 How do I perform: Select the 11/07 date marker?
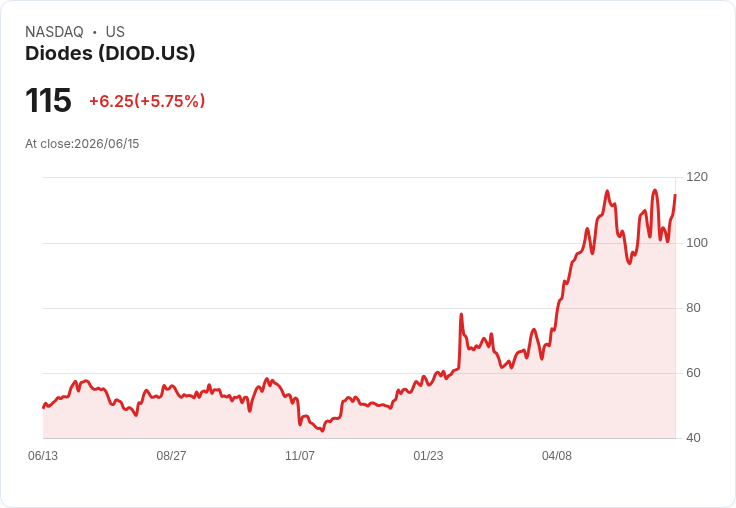click(299, 456)
